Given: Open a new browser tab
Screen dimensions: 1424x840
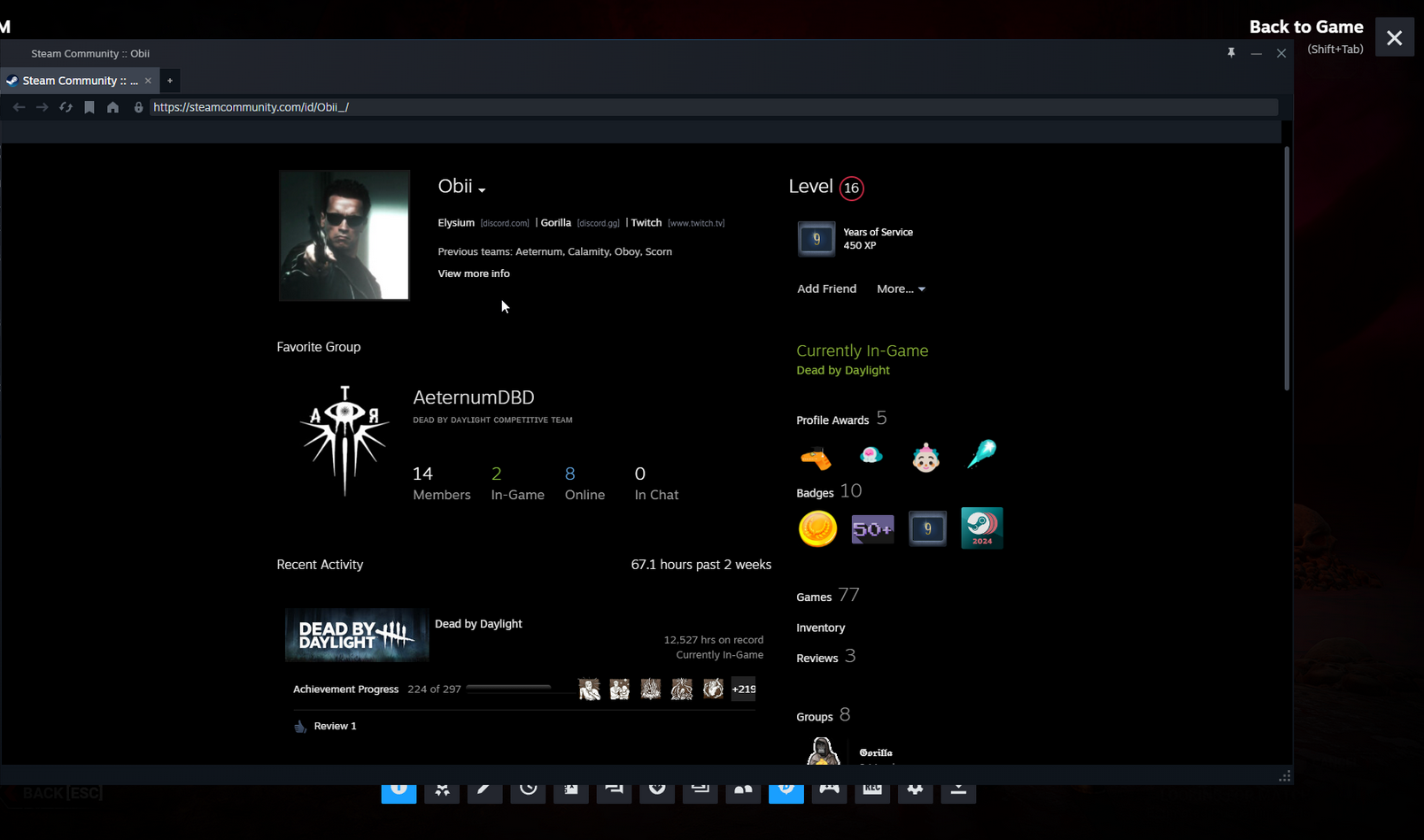Looking at the screenshot, I should (x=170, y=81).
